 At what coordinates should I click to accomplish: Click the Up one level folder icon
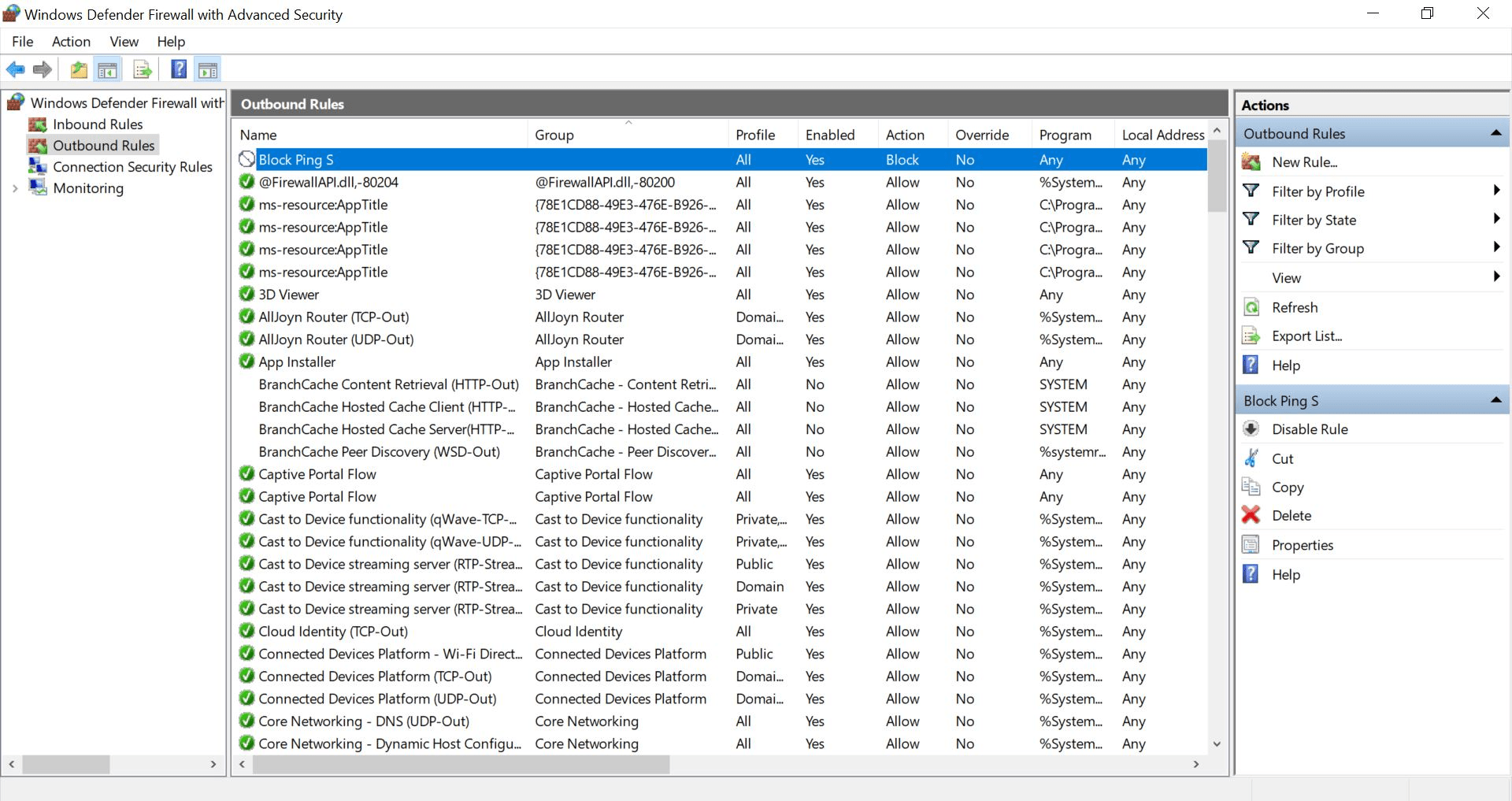79,70
